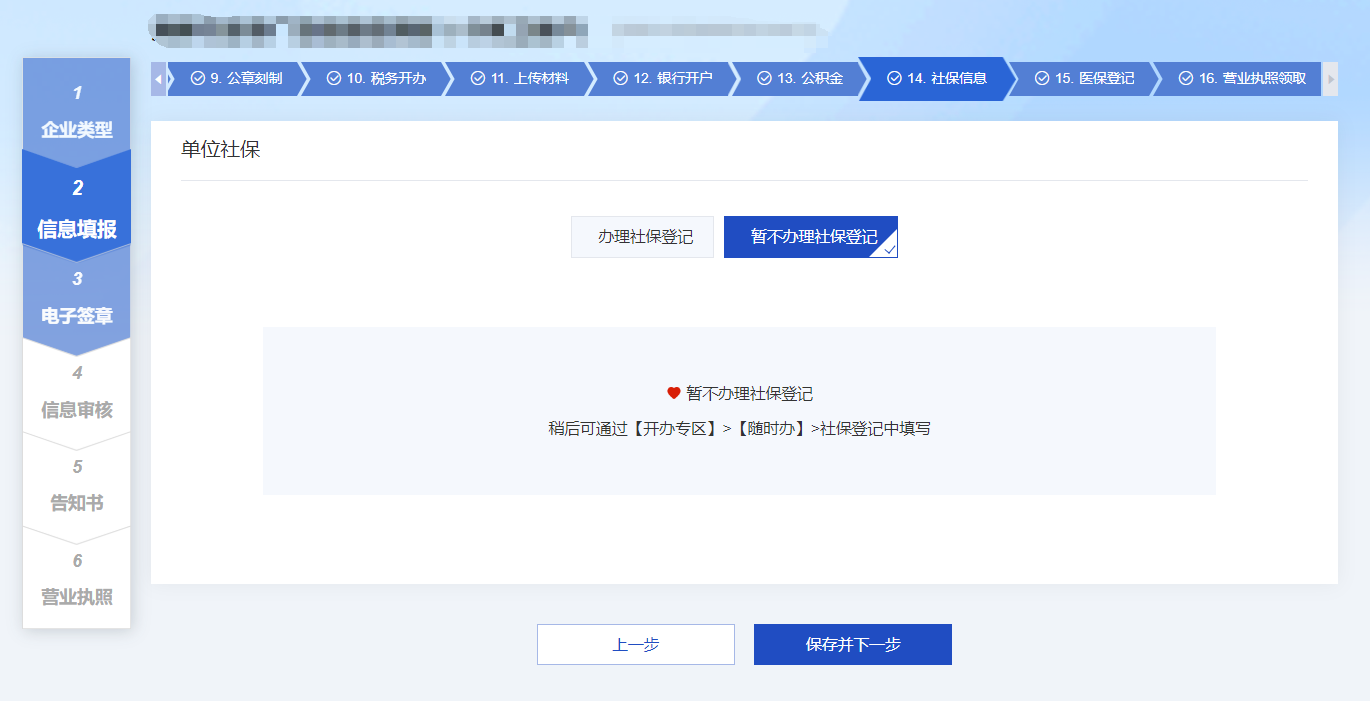Screen dimensions: 1370x701
Task: Go to sidebar step 3 电子签章
Action: (77, 299)
